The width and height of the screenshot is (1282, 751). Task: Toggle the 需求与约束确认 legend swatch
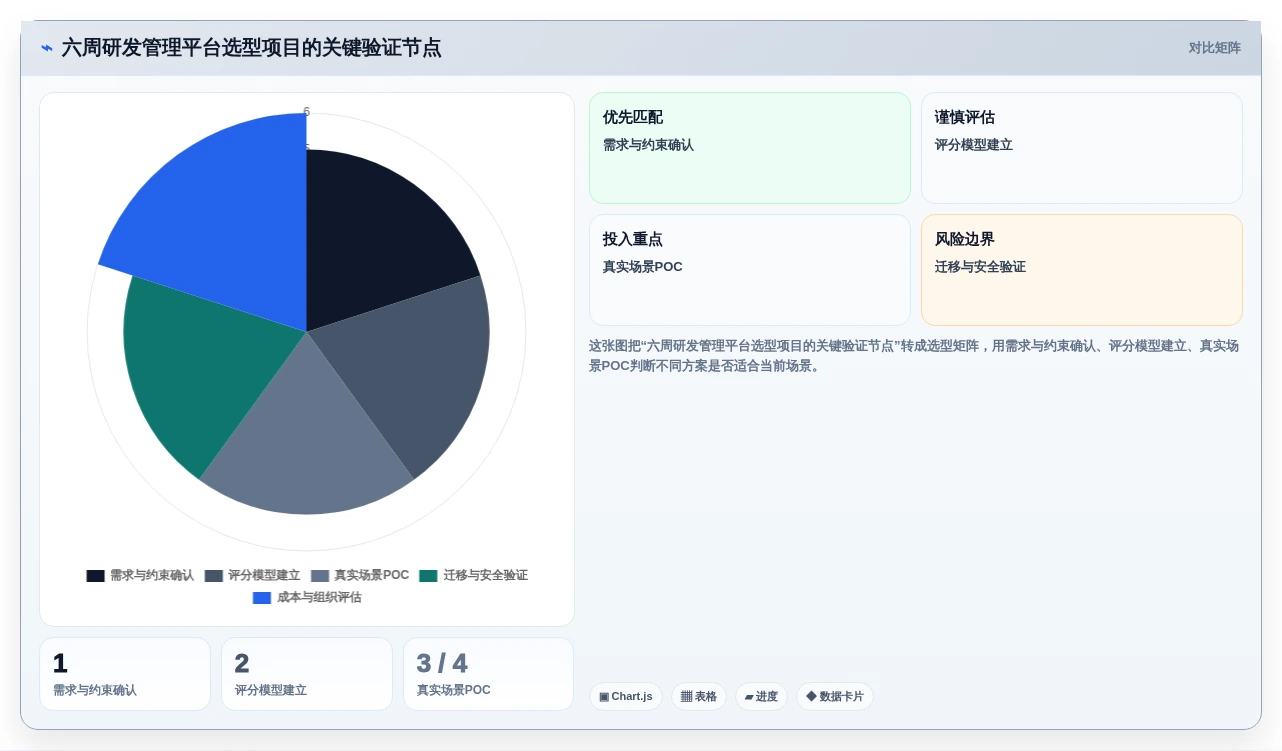click(x=95, y=576)
